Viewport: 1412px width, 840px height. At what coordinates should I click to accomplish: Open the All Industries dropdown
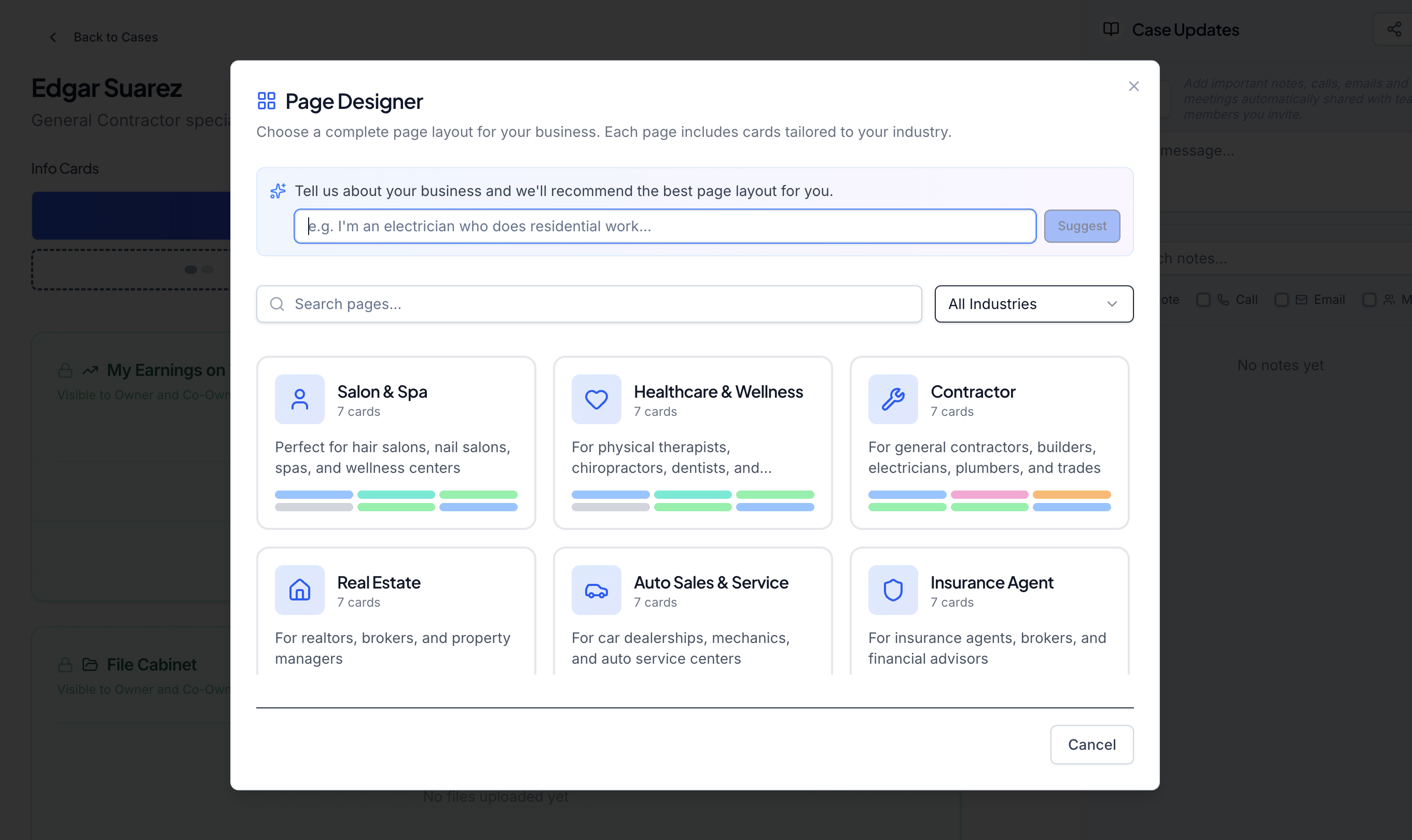[1033, 304]
